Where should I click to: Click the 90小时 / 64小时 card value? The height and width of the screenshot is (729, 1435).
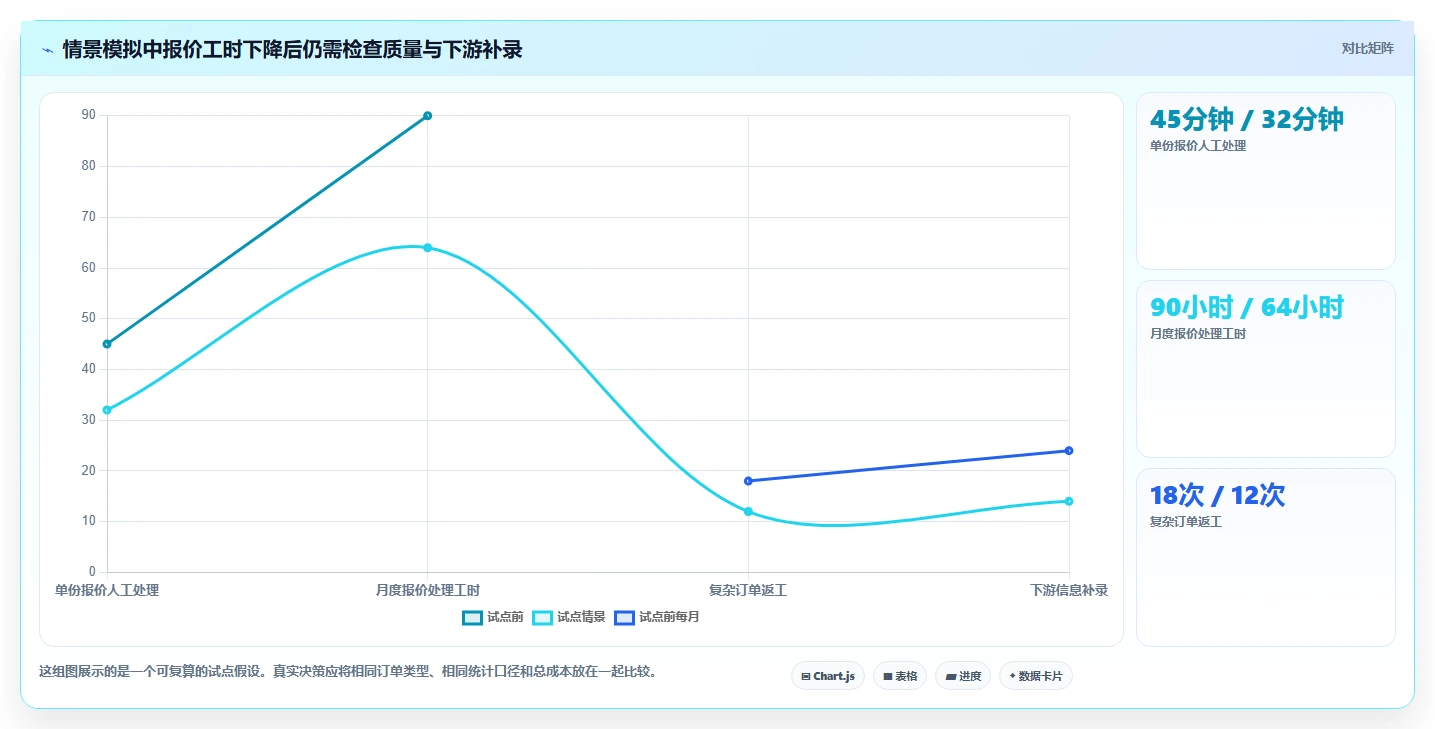pos(1247,307)
